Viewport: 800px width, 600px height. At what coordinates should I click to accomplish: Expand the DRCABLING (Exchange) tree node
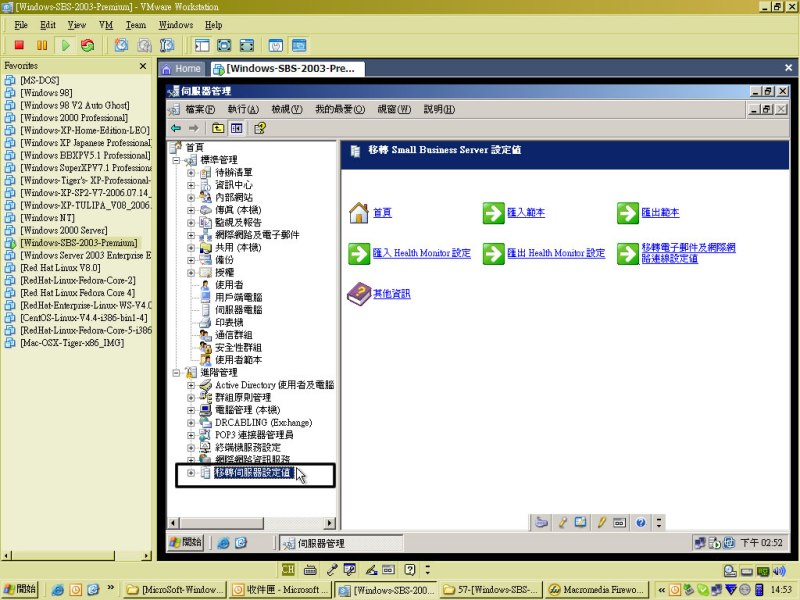(x=191, y=423)
